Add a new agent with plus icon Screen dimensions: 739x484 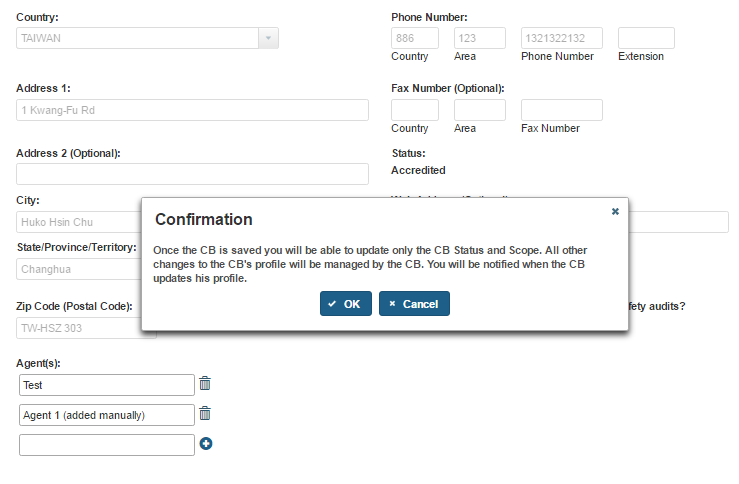point(206,444)
